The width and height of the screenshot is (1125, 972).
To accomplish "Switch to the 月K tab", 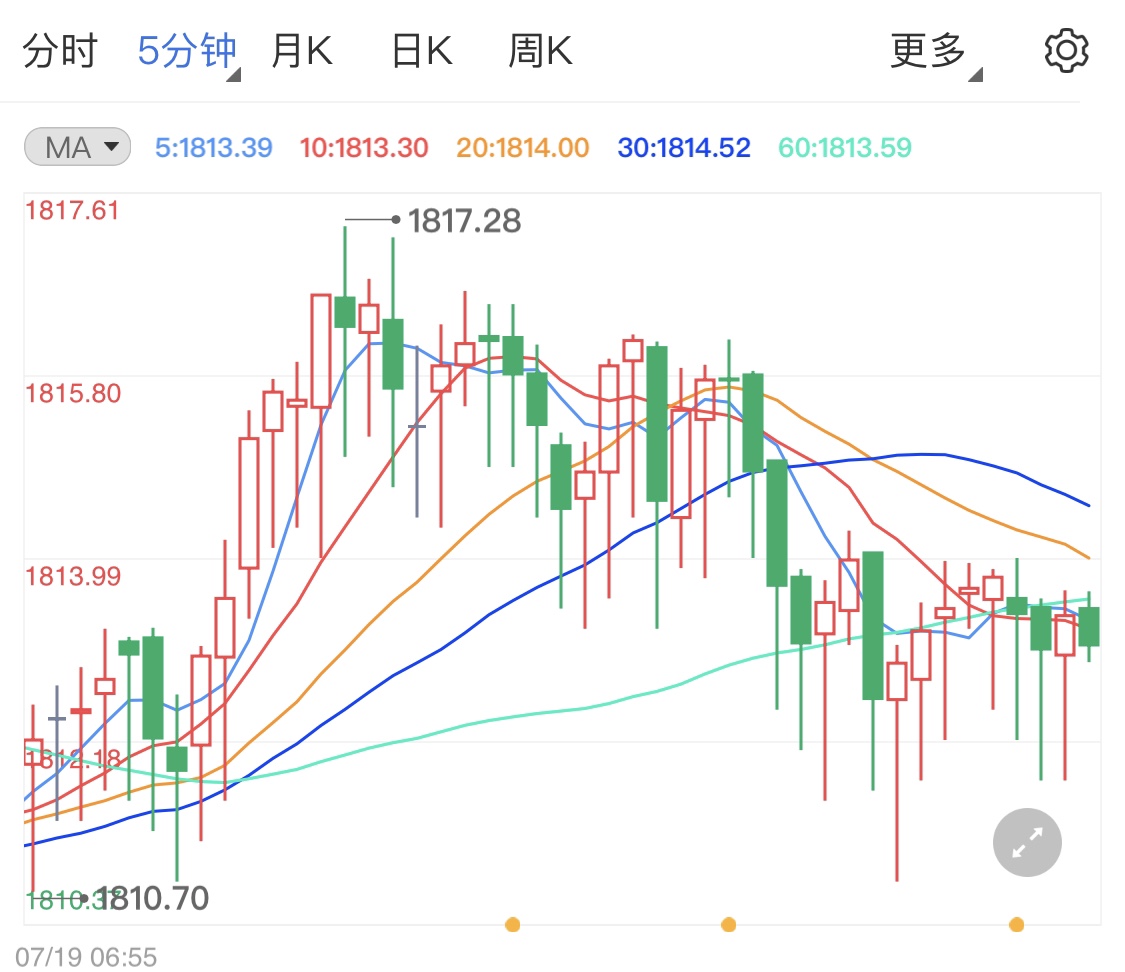I will coord(302,51).
